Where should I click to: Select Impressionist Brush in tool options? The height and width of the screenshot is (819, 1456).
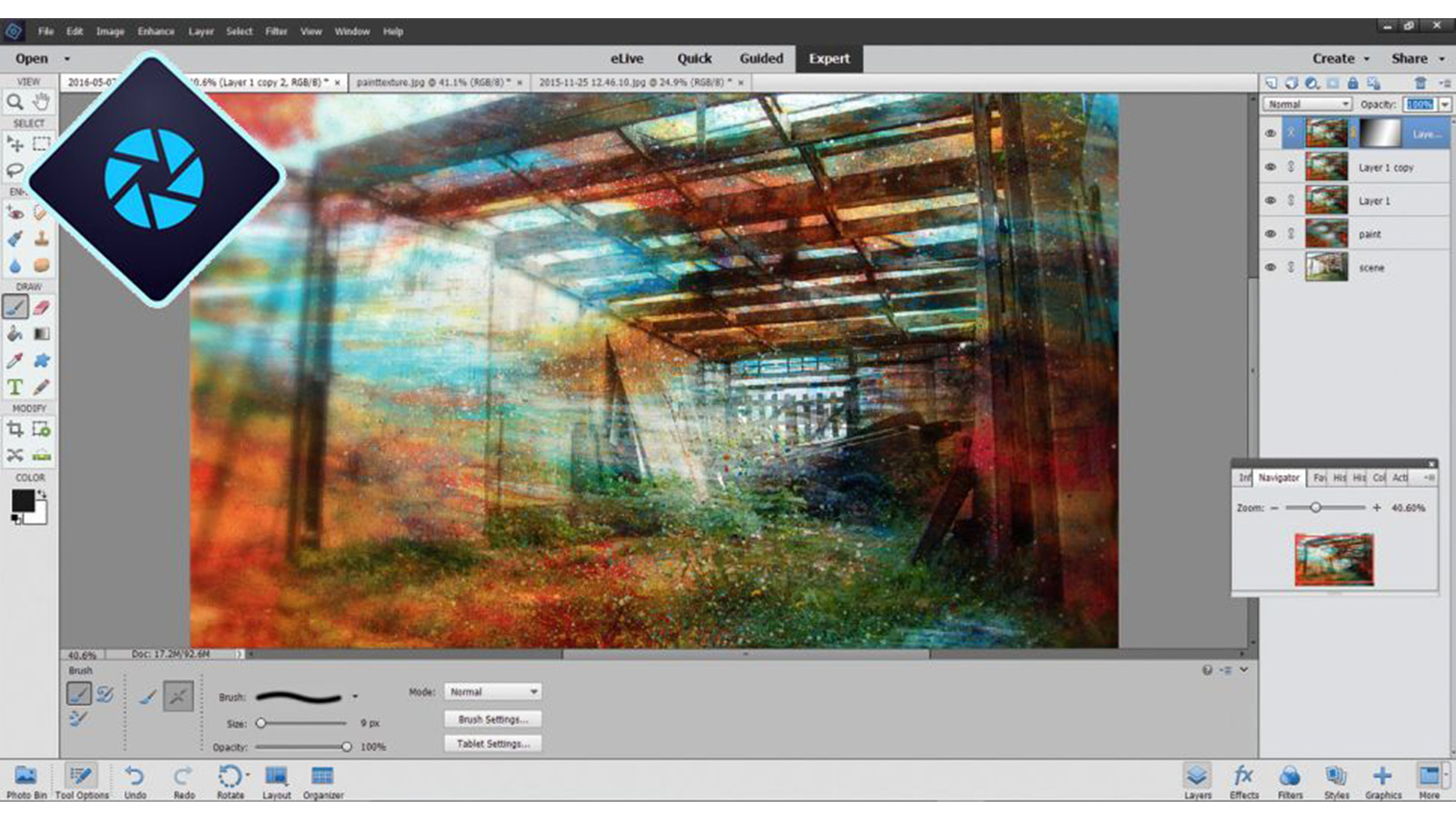coord(105,694)
